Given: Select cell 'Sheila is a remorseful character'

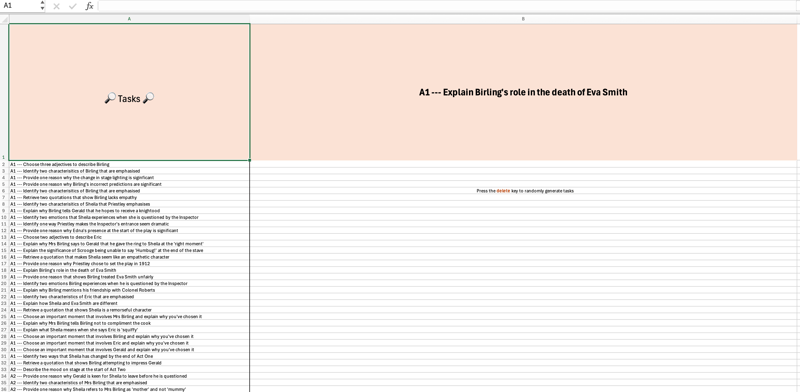Looking at the screenshot, I should (x=129, y=310).
